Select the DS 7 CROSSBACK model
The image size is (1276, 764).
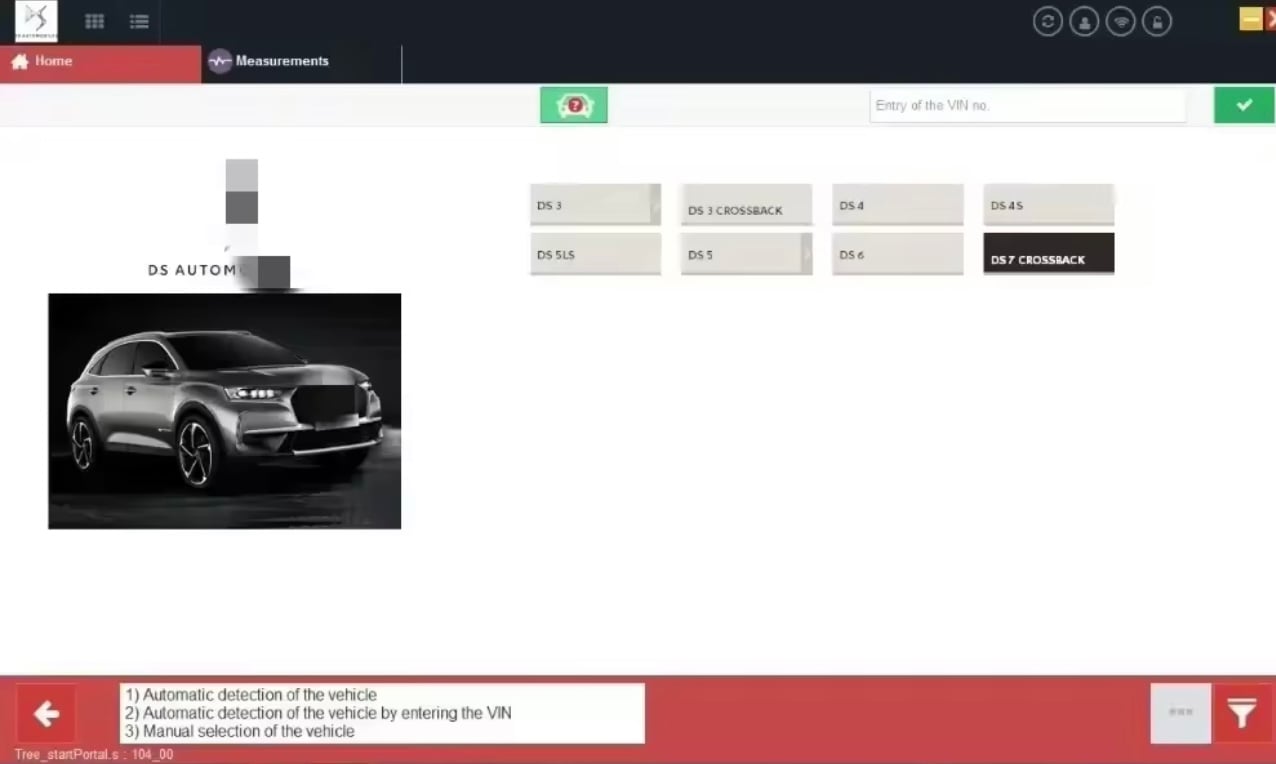coord(1049,253)
